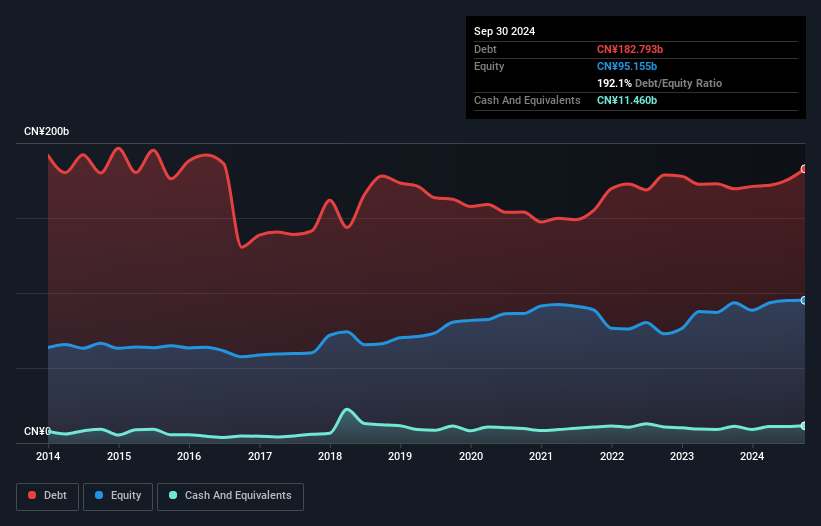Click the blue dot in Equity legend
The height and width of the screenshot is (526, 821).
coord(99,495)
